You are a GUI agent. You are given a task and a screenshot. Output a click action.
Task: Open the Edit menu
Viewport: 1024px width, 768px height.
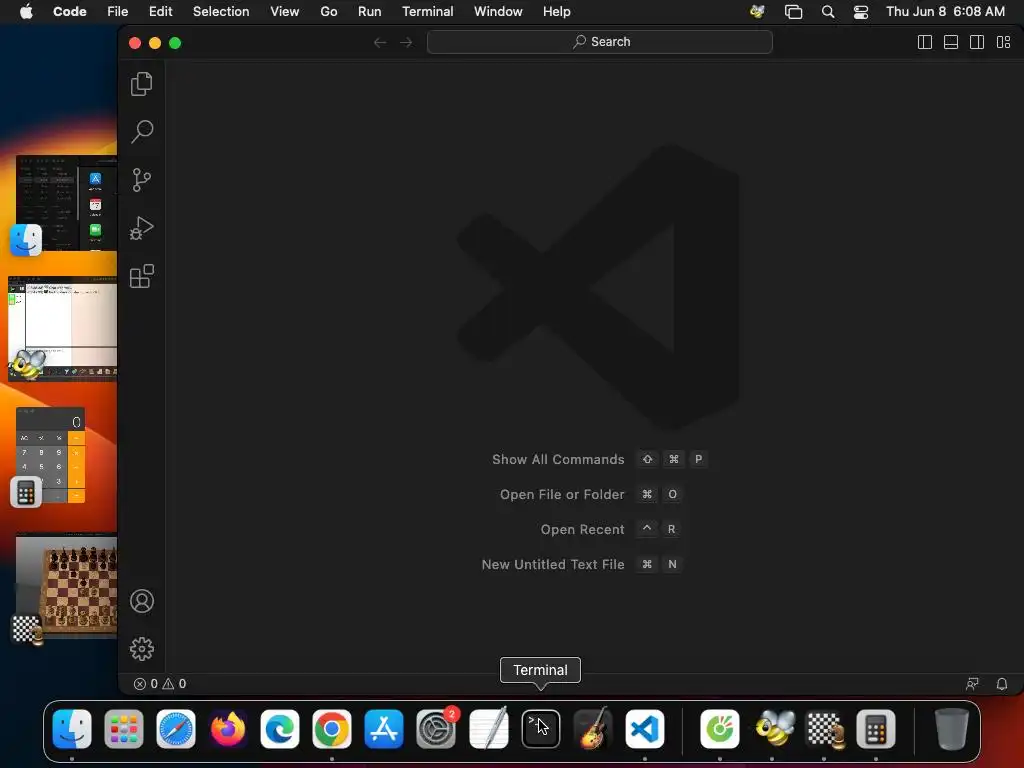tap(161, 12)
